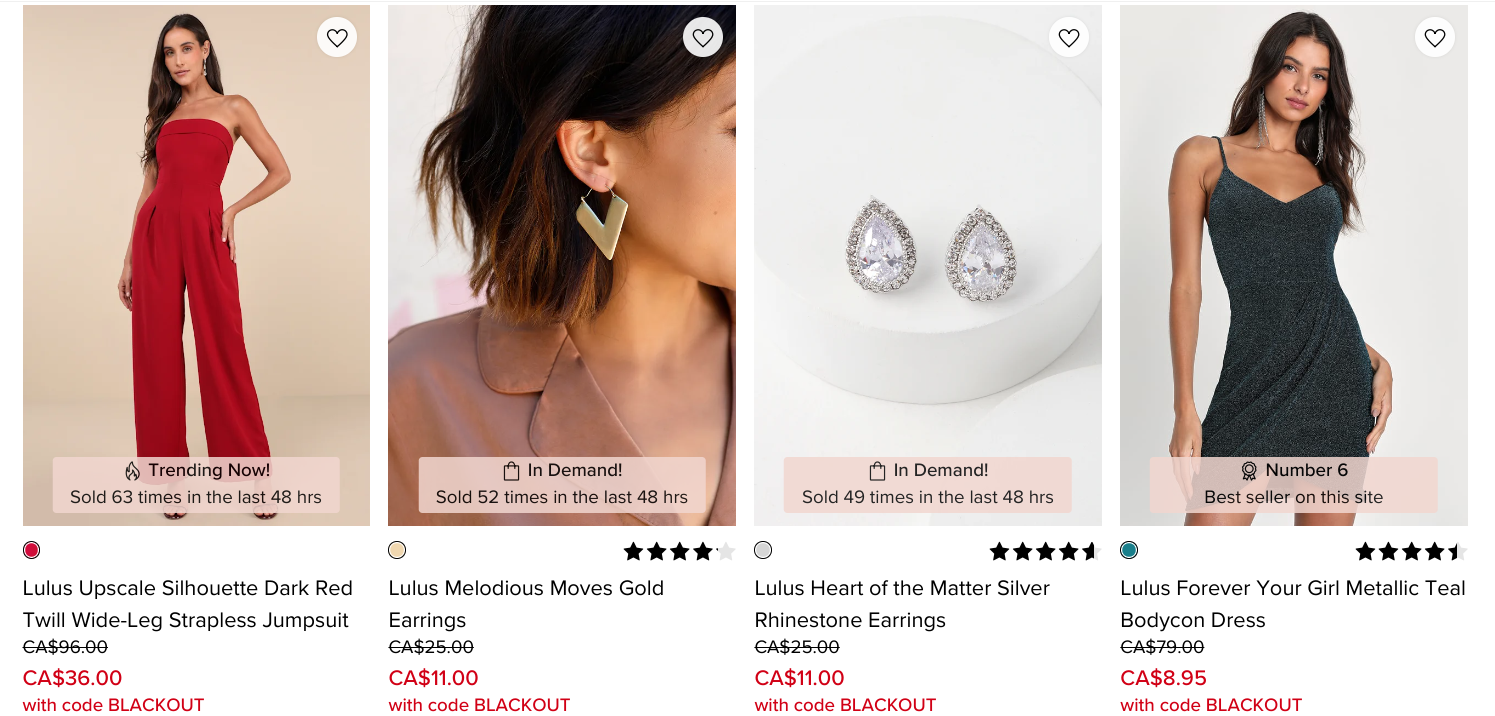Click the award ribbon icon beside Number 6
1495x716 pixels.
click(1249, 471)
